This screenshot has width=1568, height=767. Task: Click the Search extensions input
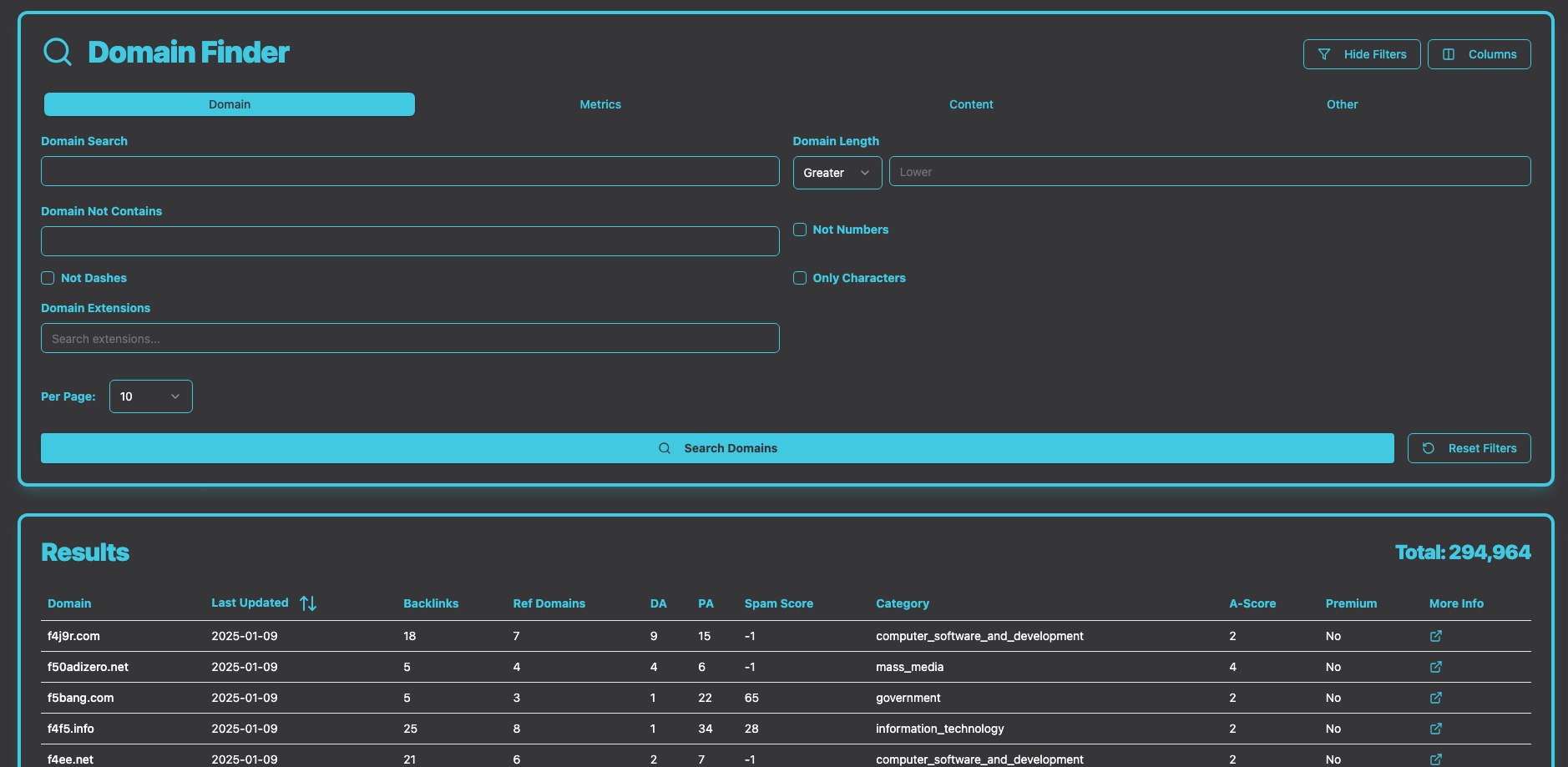coord(410,338)
